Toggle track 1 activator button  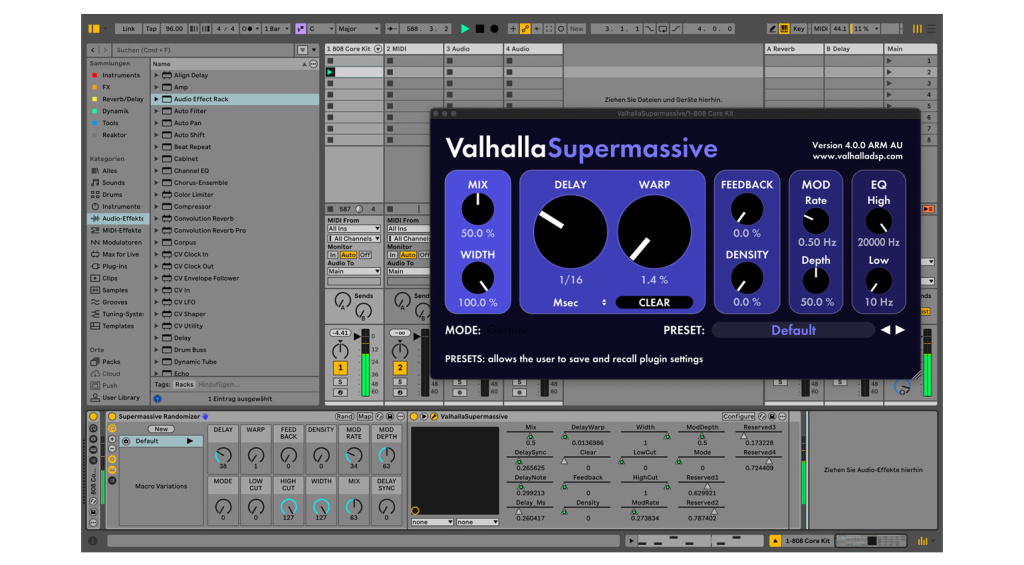[x=340, y=368]
